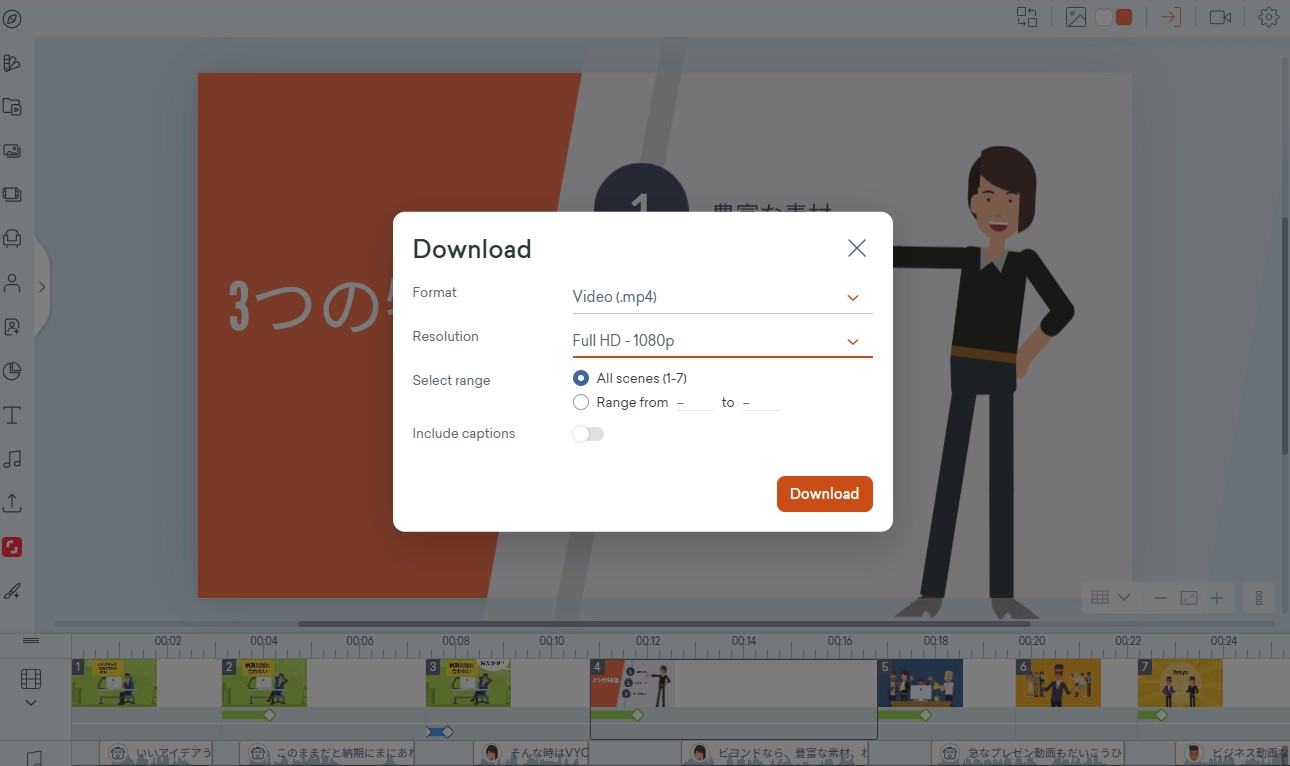The height and width of the screenshot is (766, 1290).
Task: Open the settings gear icon in the top toolbar
Action: [x=1269, y=17]
